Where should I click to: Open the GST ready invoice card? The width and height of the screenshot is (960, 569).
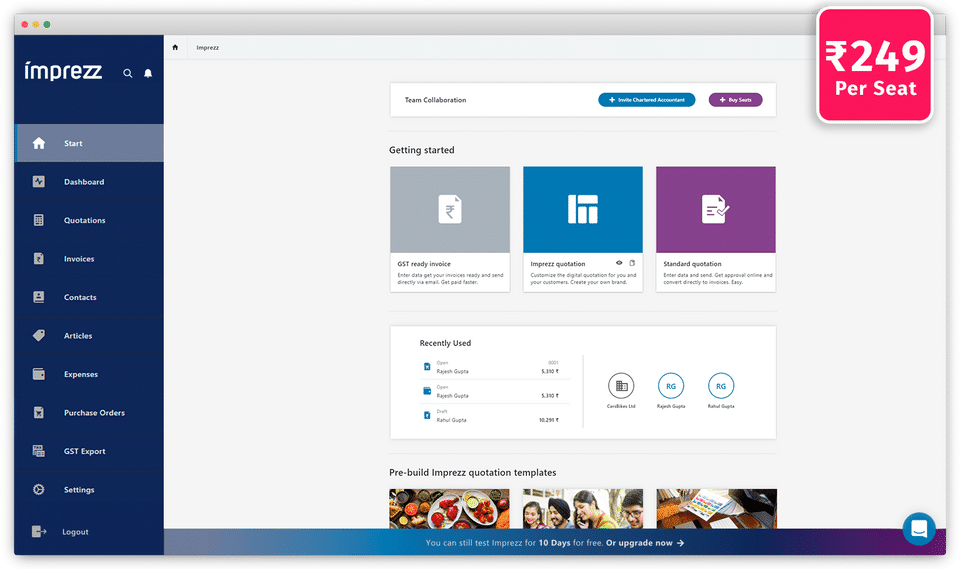[450, 229]
